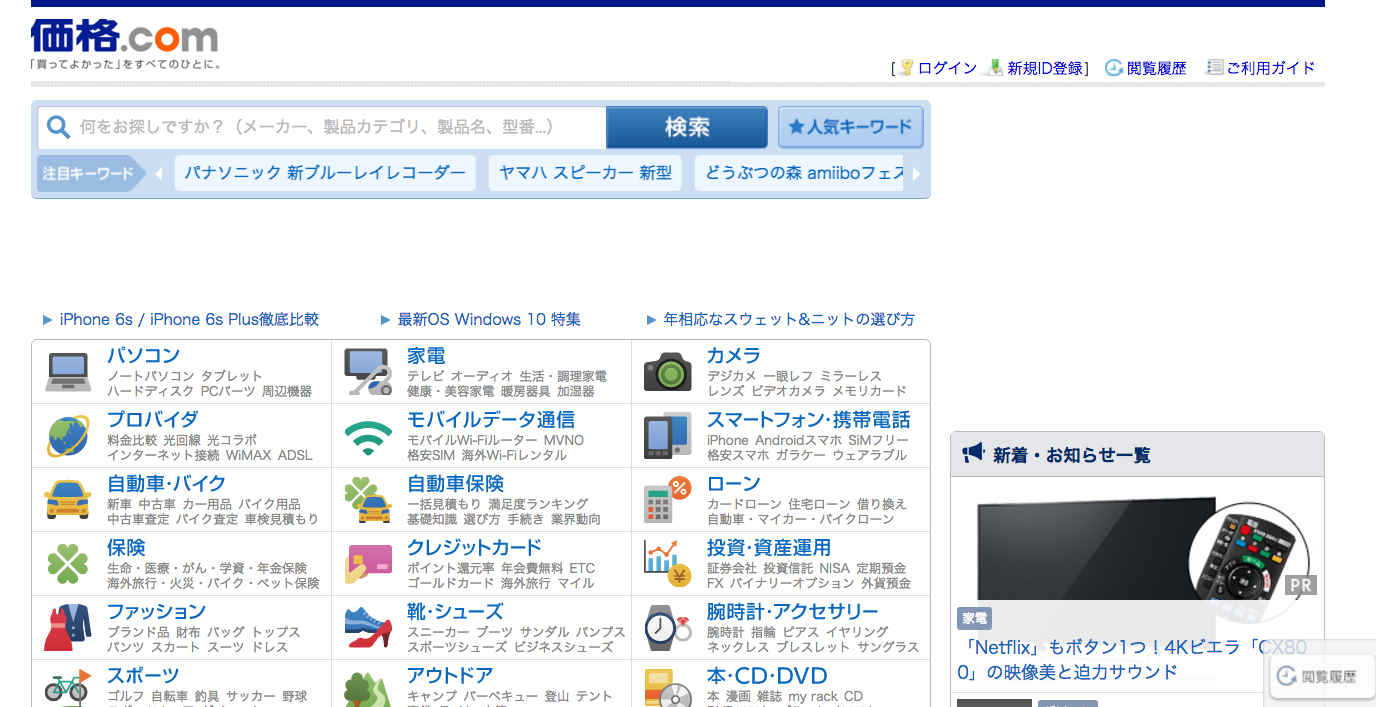Click the vacuum and TV icon beside 家電
The image size is (1376, 707).
tap(368, 372)
